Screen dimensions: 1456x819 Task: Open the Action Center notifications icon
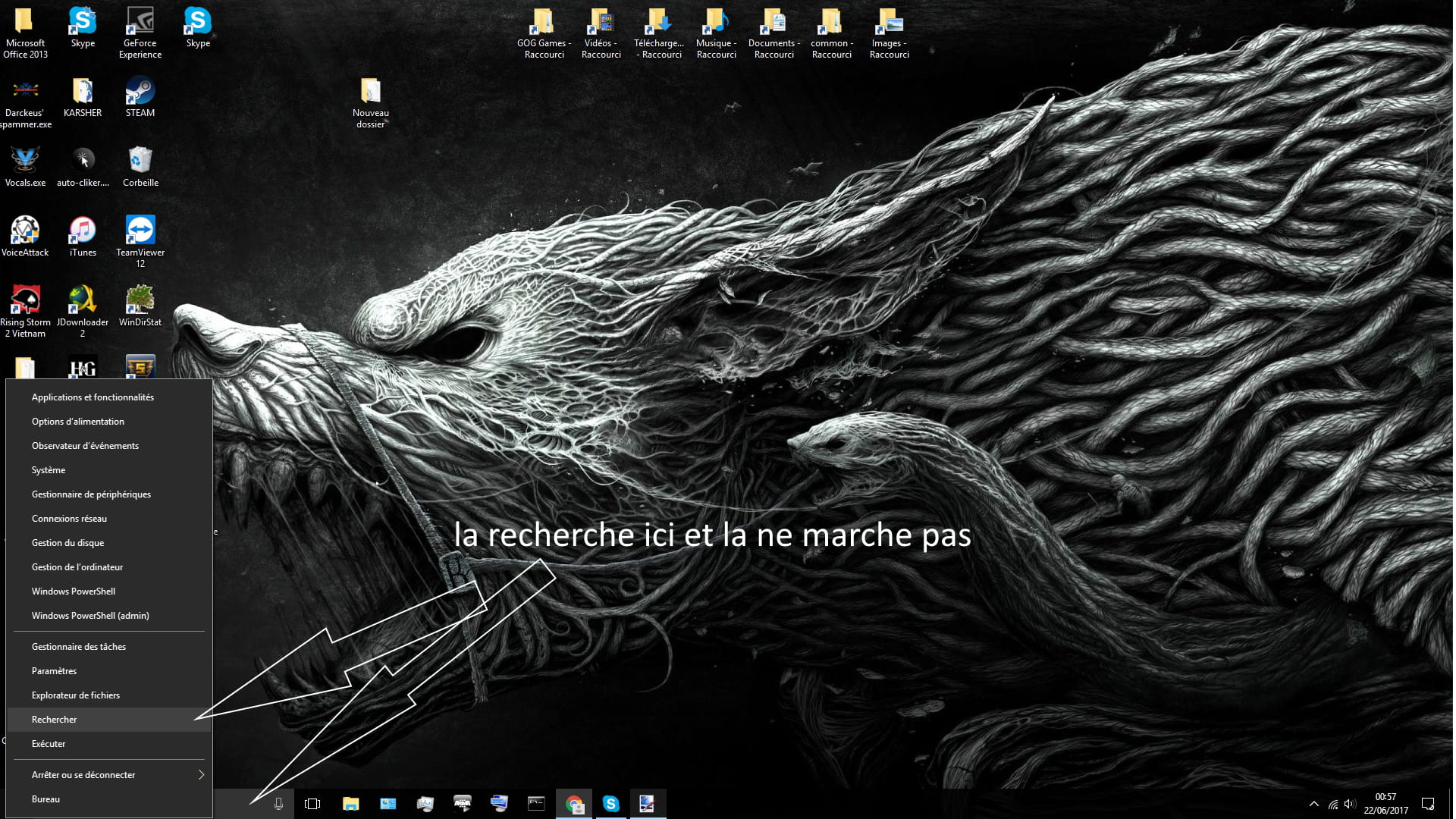[x=1428, y=804]
